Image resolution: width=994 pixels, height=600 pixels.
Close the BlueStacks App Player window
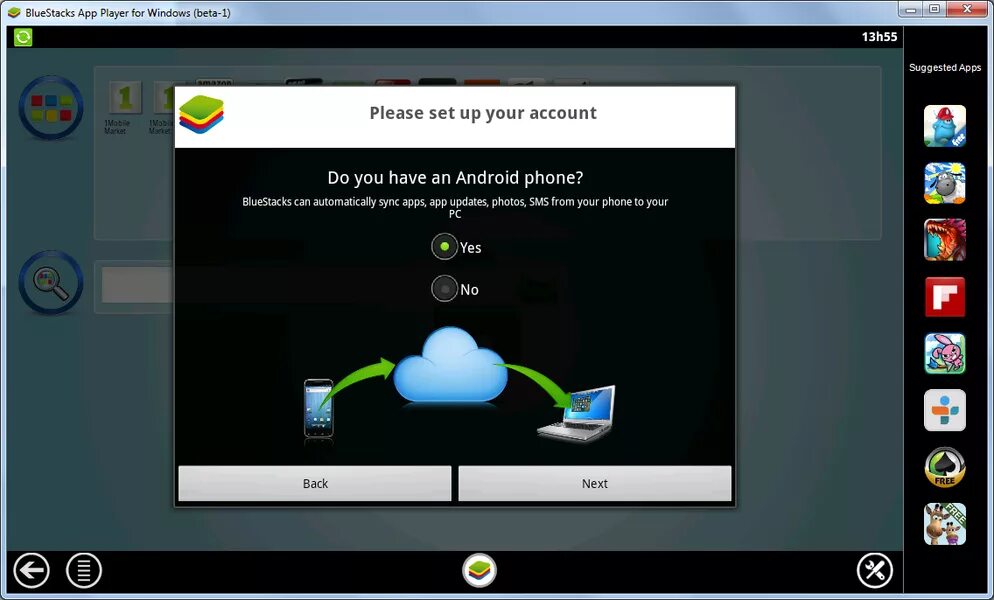click(x=967, y=10)
